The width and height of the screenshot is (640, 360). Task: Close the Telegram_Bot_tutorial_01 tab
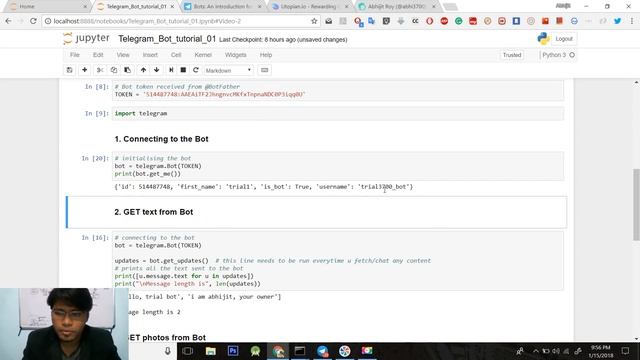click(172, 7)
